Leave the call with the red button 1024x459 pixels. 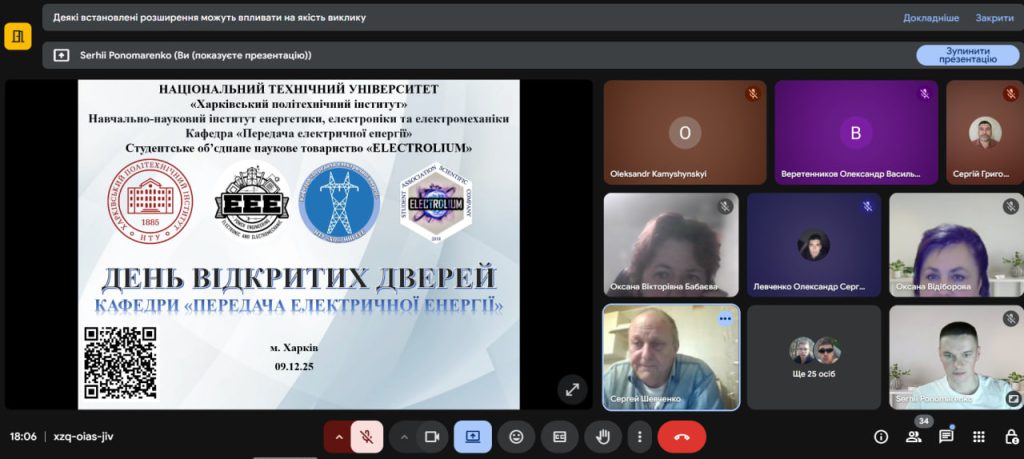[682, 437]
